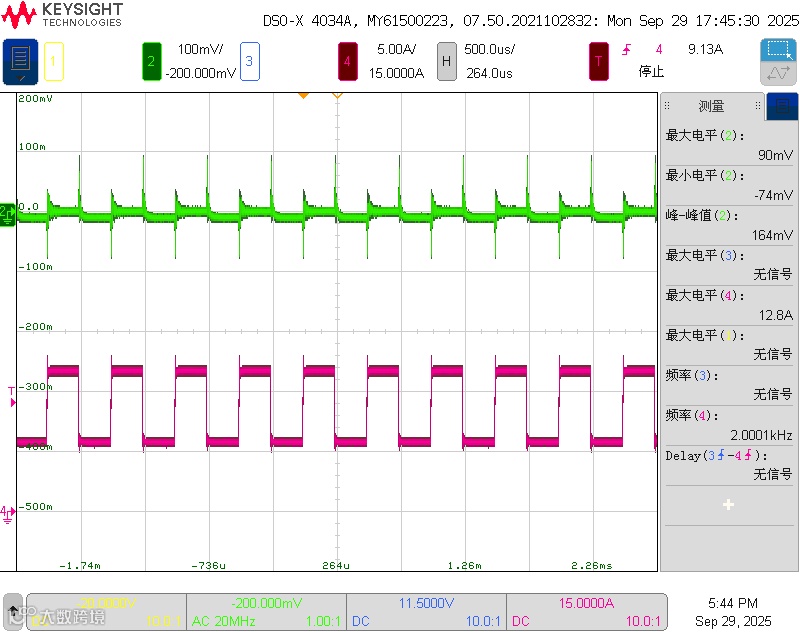Click the trigger source number 4
The height and width of the screenshot is (632, 800).
pos(659,49)
